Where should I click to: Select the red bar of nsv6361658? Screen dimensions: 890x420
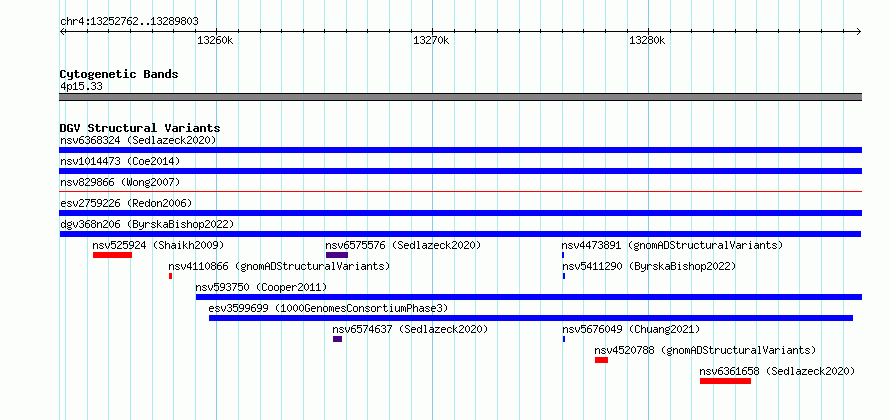tap(725, 381)
